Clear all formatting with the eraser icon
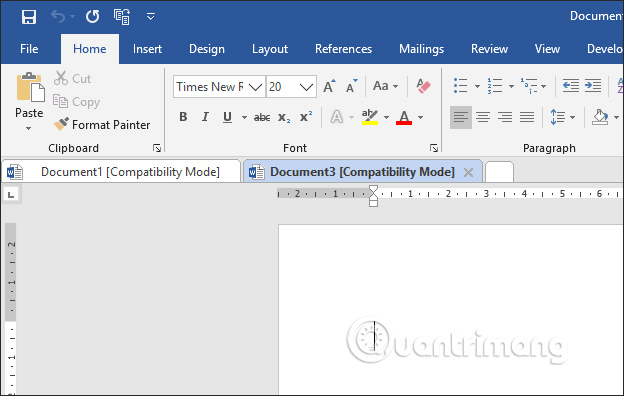Image resolution: width=624 pixels, height=396 pixels. (x=423, y=86)
